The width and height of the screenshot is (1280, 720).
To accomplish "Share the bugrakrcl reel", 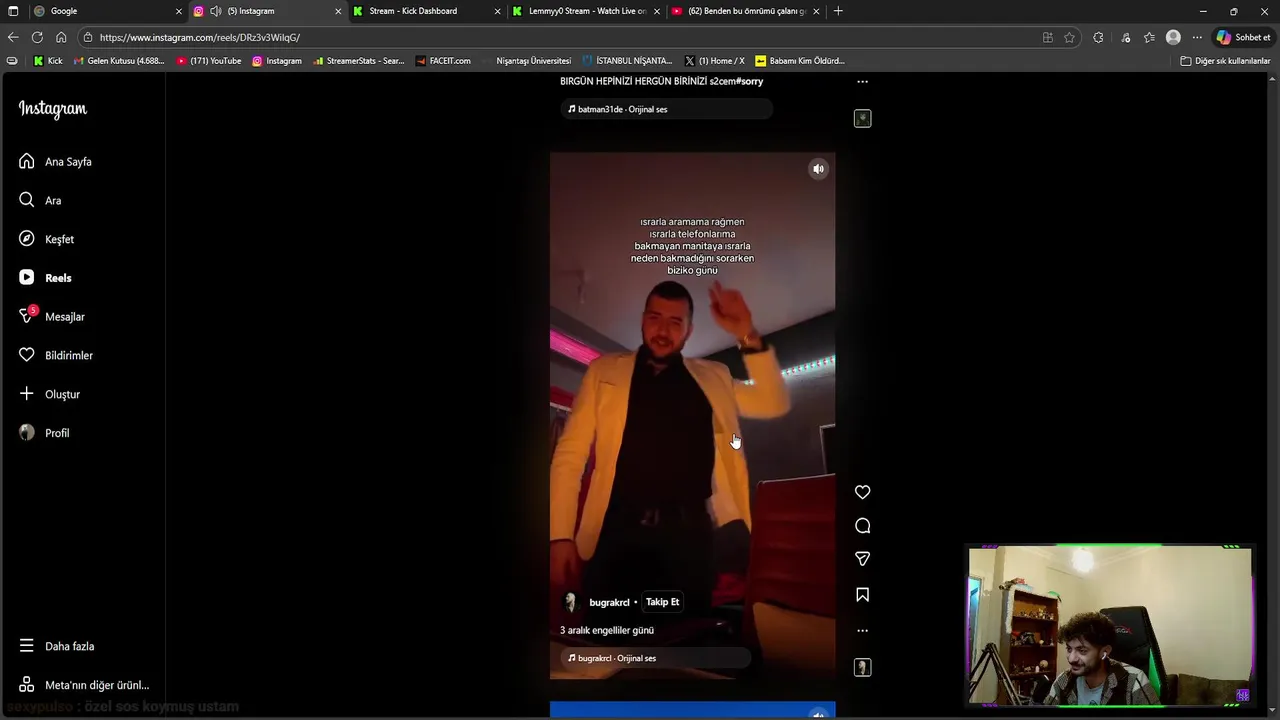I will click(x=862, y=559).
